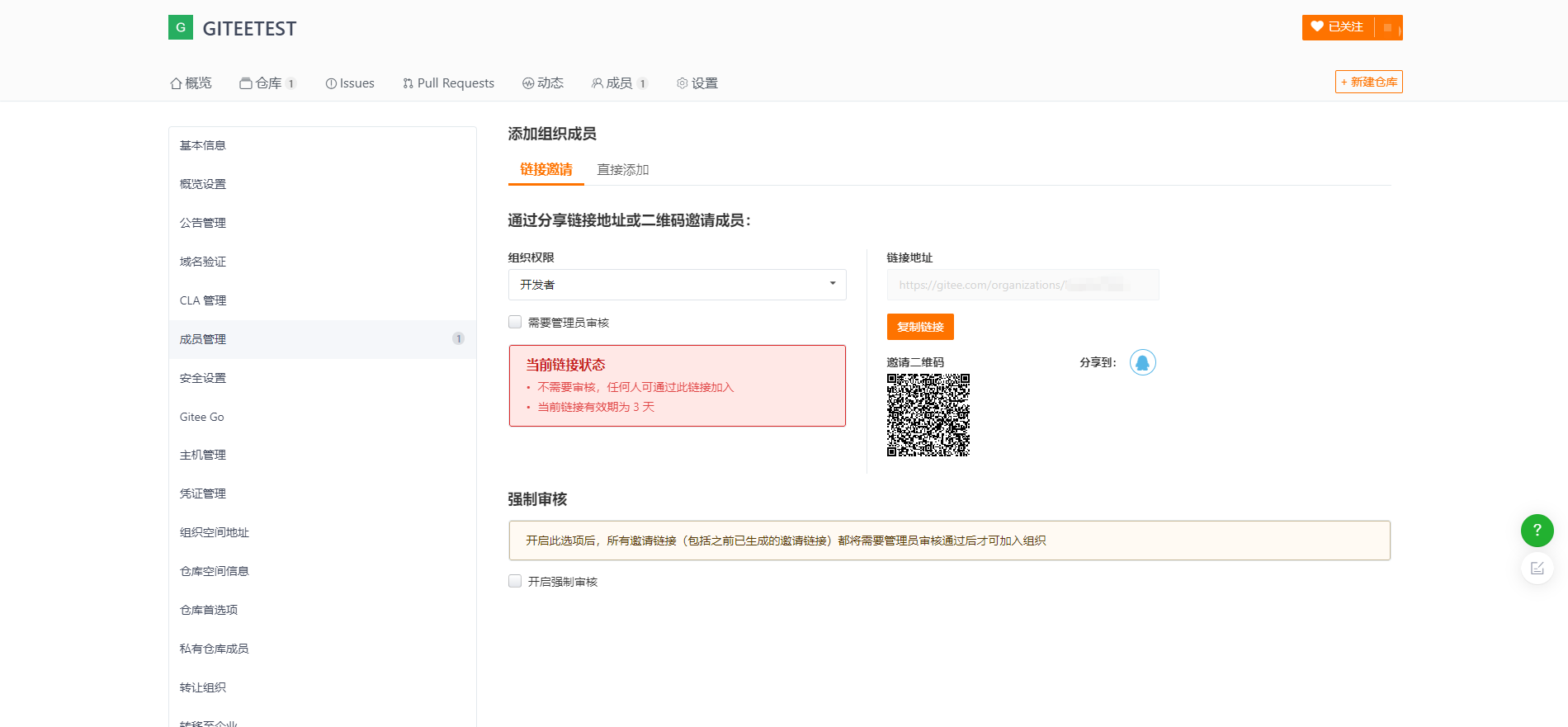Select 成员管理 in the sidebar

click(323, 339)
